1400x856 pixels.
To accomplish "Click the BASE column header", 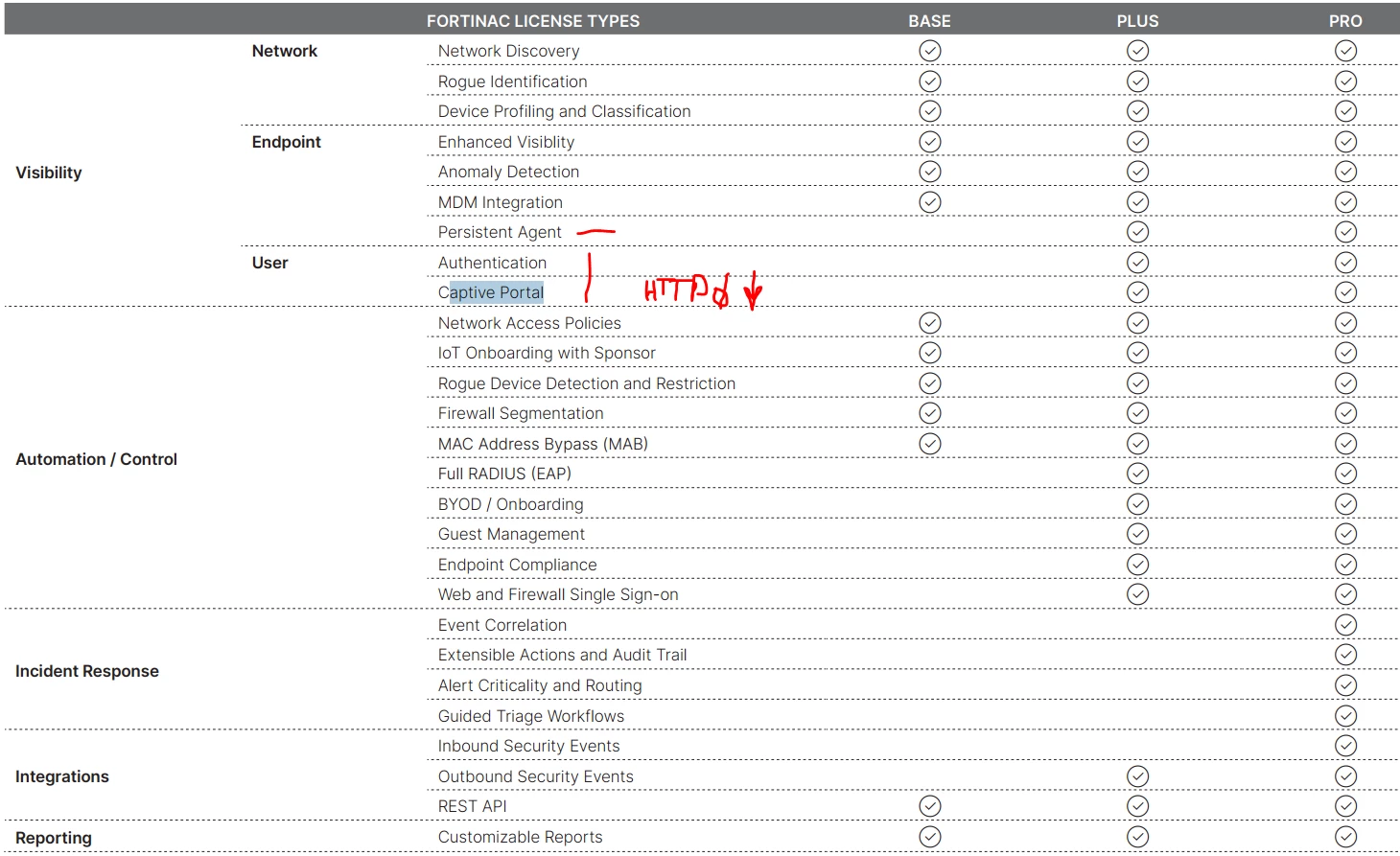I will [x=929, y=21].
